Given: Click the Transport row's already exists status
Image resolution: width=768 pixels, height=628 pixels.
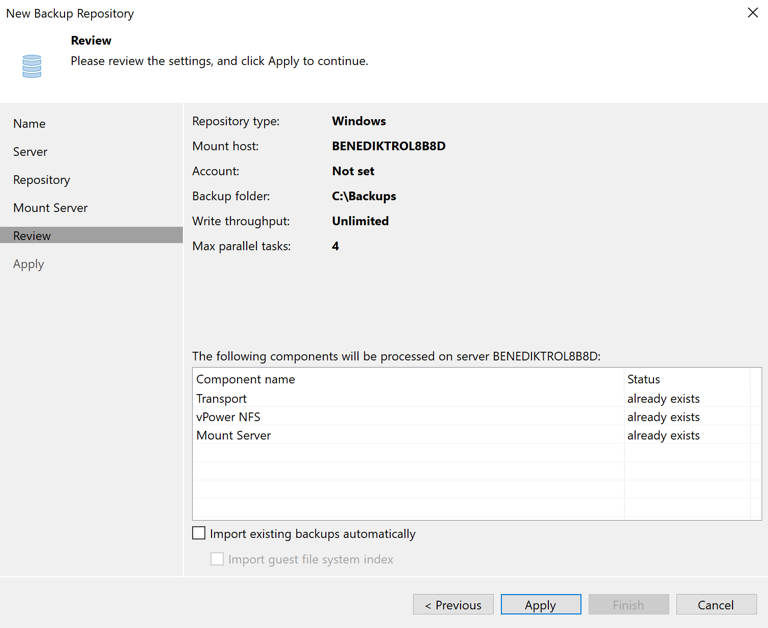Looking at the screenshot, I should point(663,398).
